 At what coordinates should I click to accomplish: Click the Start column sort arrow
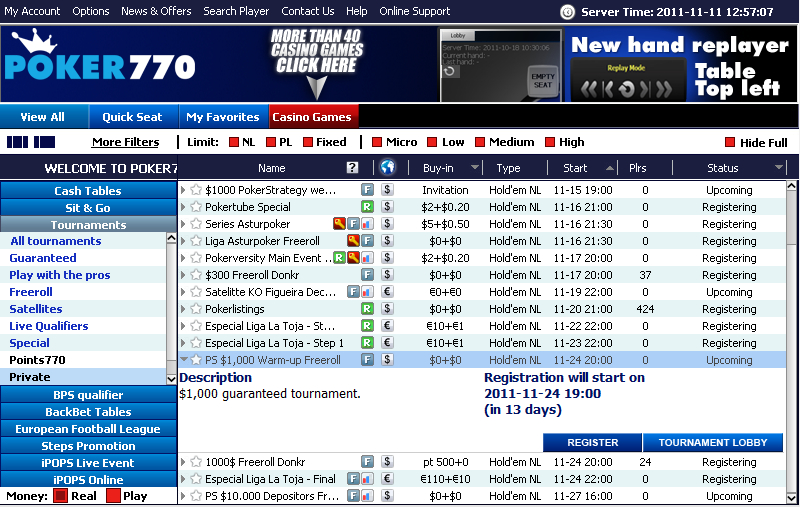coord(610,168)
